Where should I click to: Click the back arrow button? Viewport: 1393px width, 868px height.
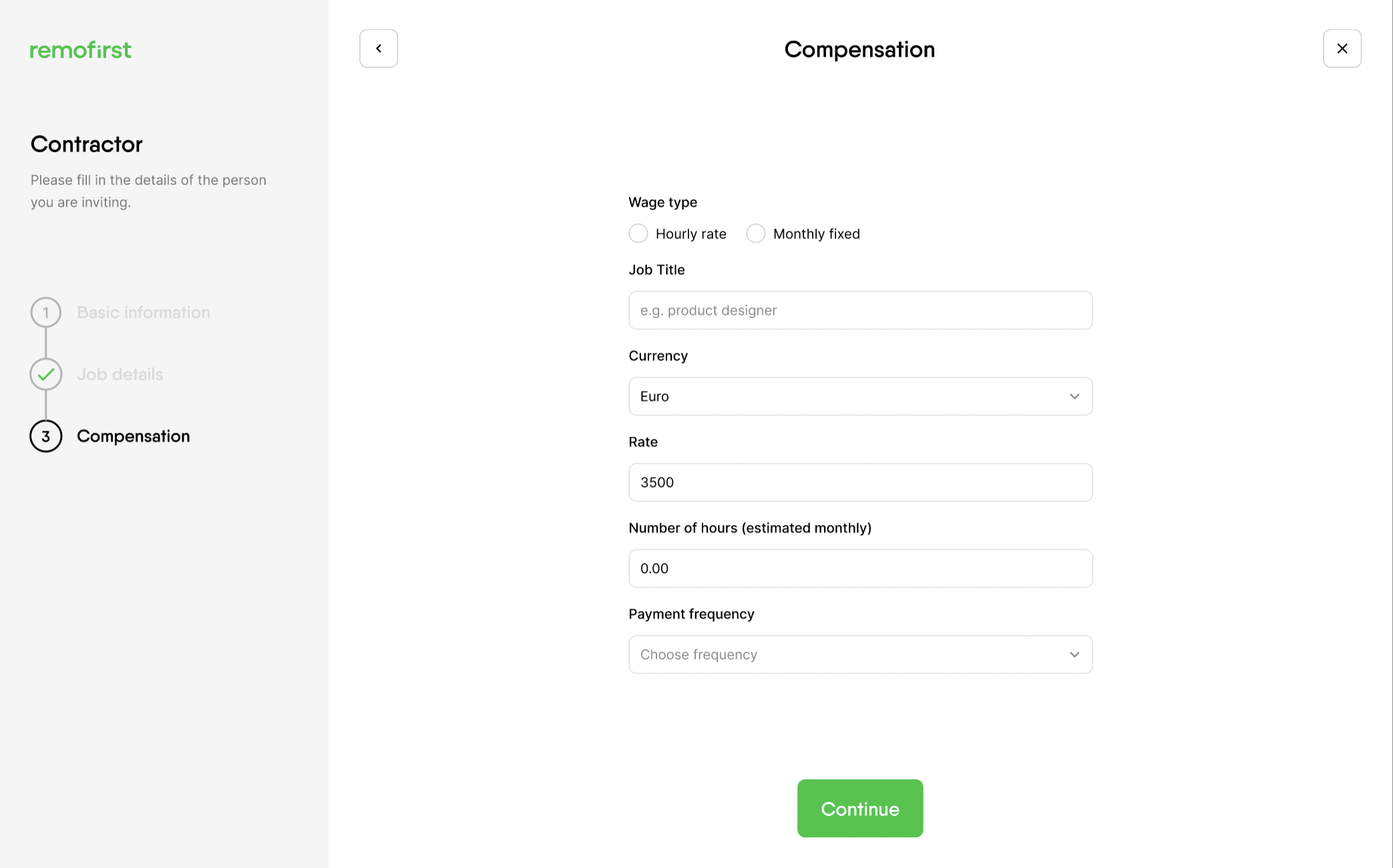(379, 49)
